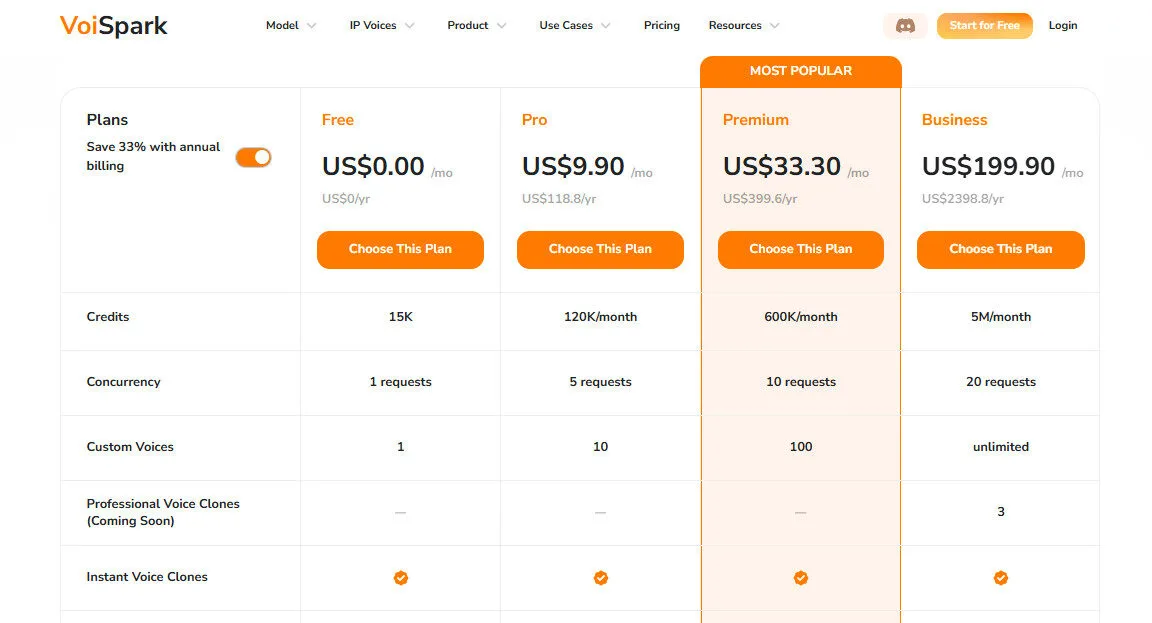Screen dimensions: 1152x623
Task: Click the 1 requests concurrency value
Action: (400, 382)
